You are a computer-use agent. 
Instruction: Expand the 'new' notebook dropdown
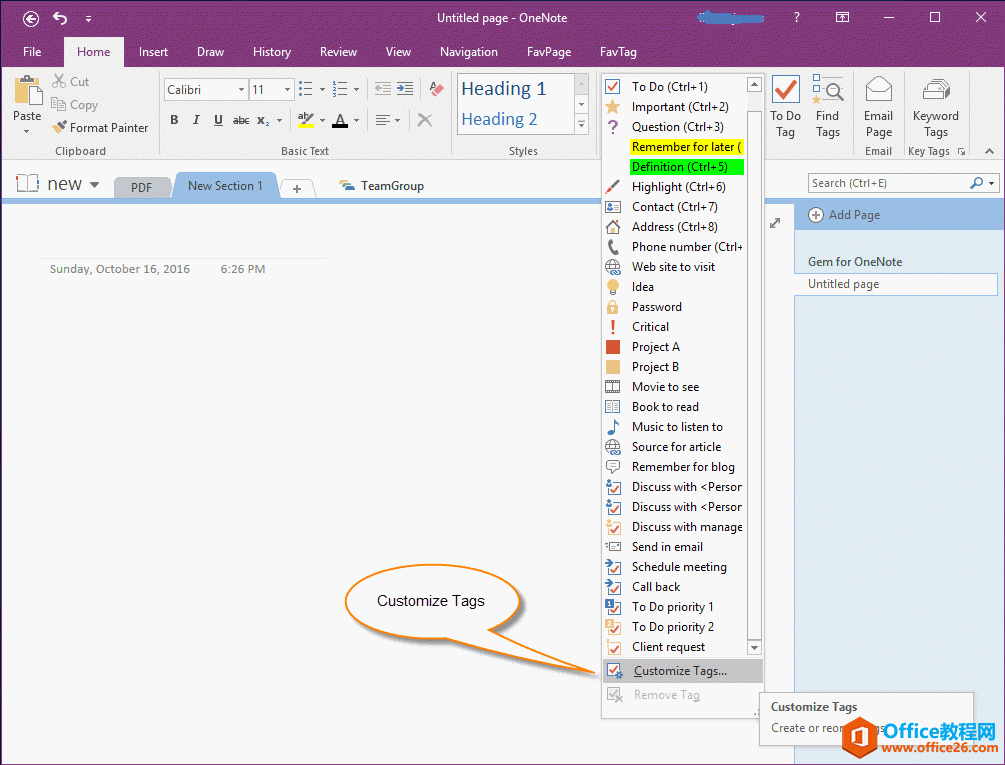93,183
